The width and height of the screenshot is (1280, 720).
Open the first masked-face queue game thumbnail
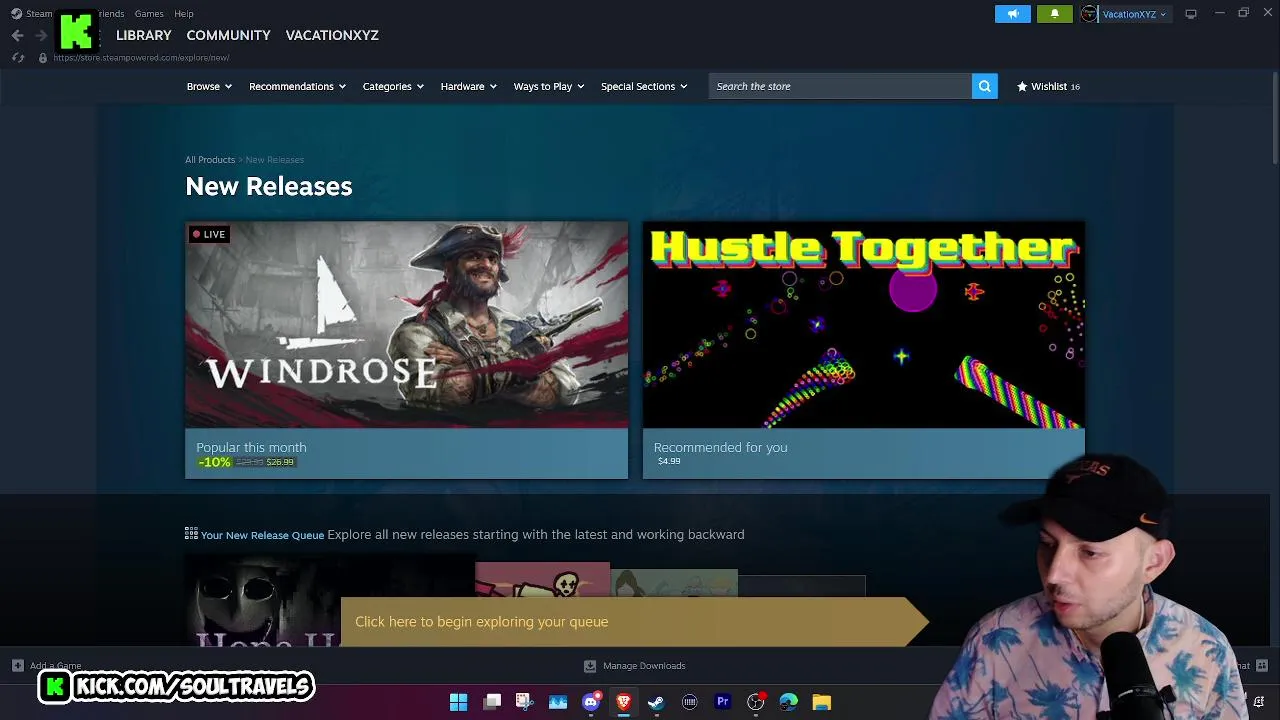262,602
